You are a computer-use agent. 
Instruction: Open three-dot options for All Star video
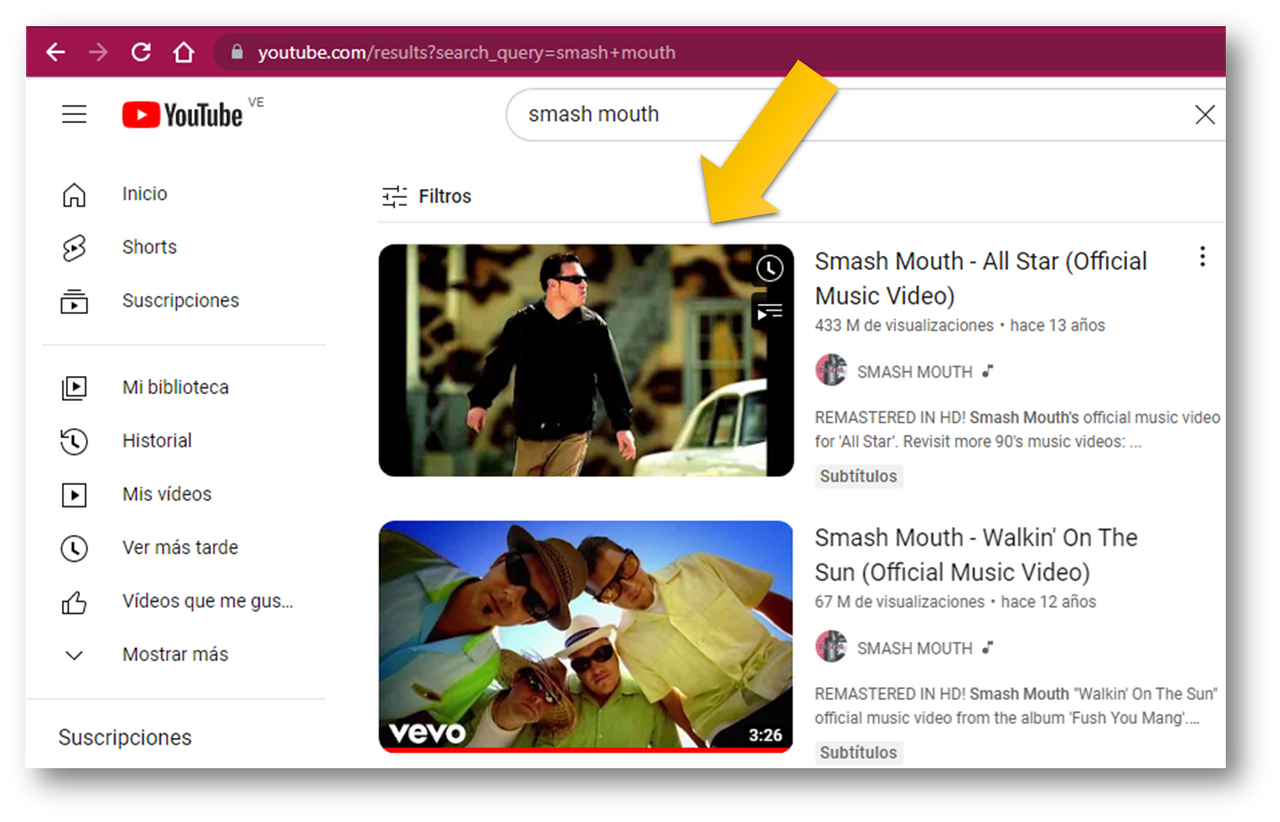(x=1202, y=257)
